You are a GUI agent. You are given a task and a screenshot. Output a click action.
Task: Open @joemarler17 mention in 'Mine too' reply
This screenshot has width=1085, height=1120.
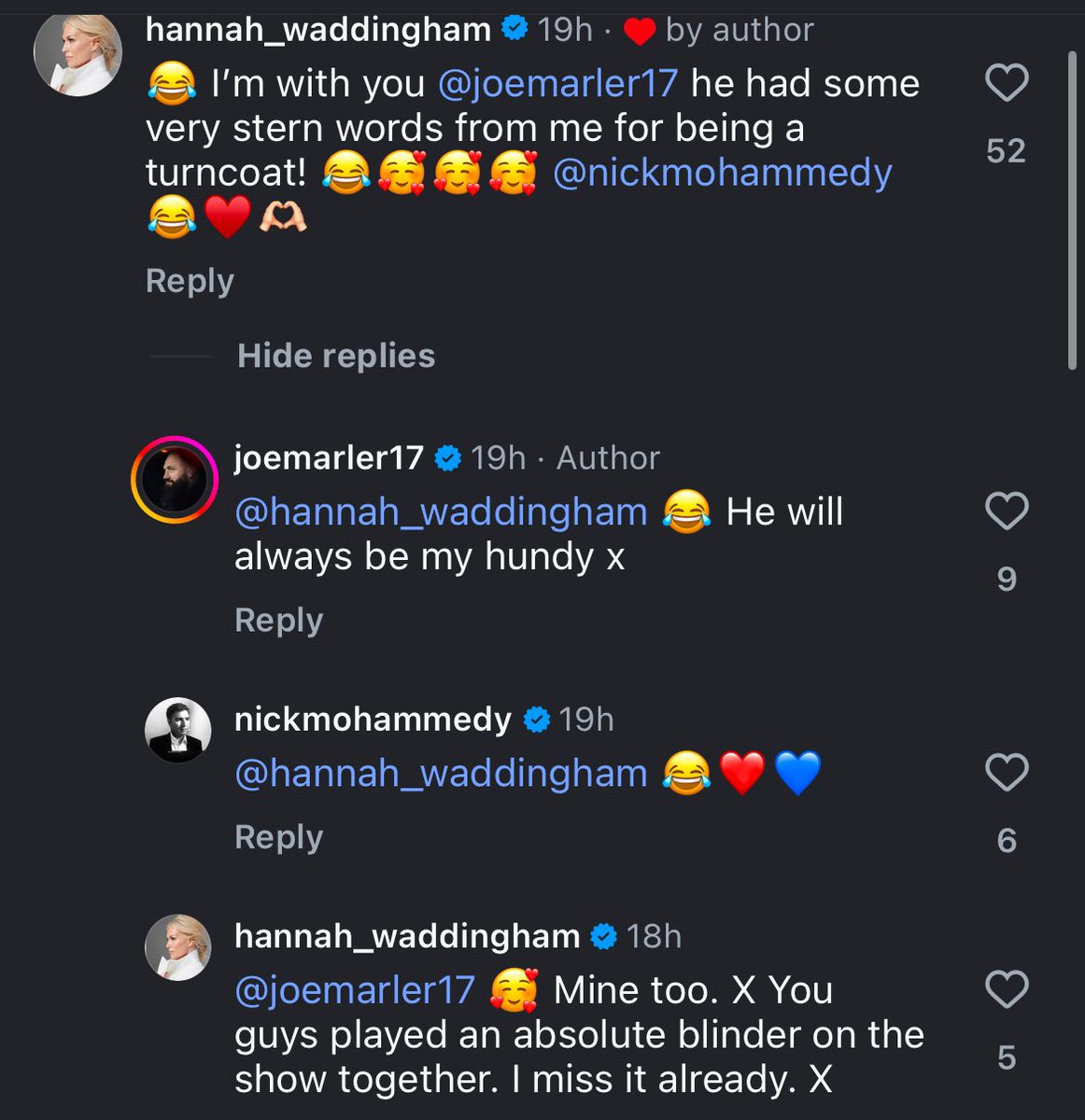tap(355, 990)
